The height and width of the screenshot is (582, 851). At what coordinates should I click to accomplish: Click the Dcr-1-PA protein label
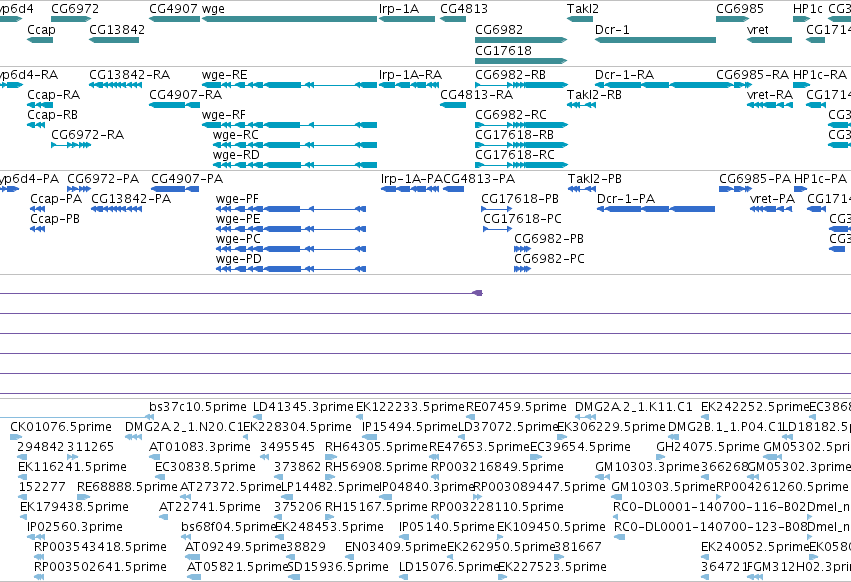[626, 199]
